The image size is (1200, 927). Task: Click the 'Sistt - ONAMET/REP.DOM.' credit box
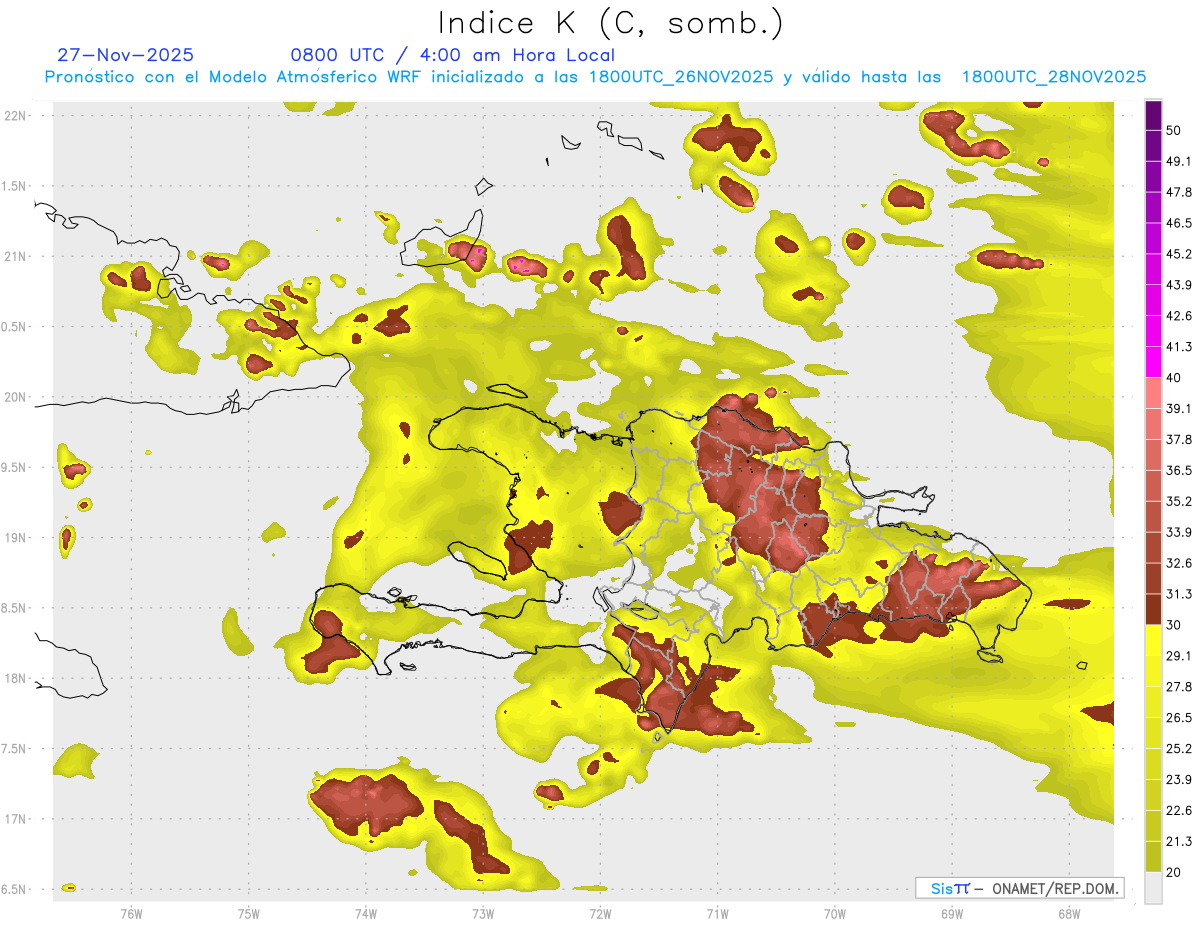1019,888
